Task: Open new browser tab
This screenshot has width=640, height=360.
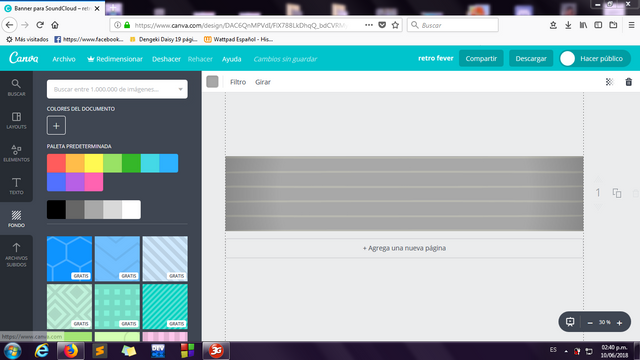Action: pos(113,8)
